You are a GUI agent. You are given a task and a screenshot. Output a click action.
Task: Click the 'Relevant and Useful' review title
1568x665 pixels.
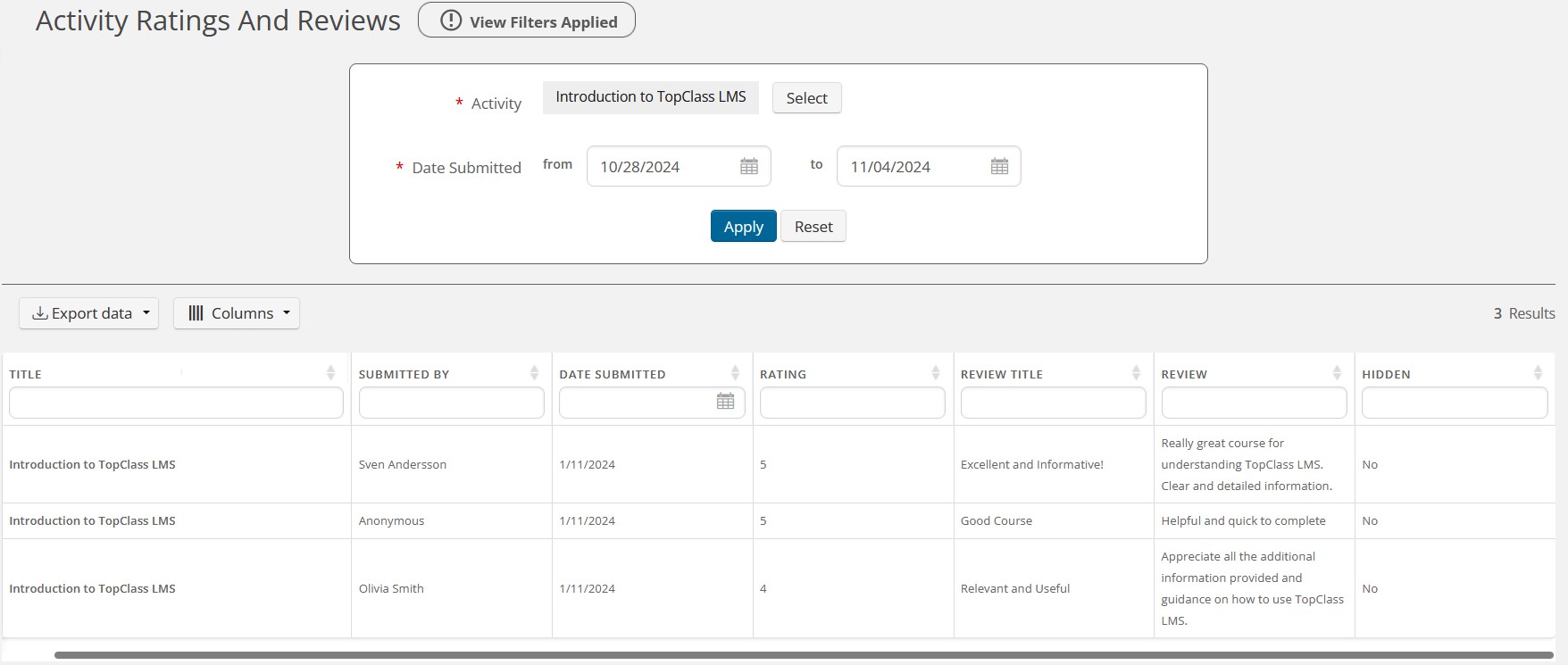1015,589
